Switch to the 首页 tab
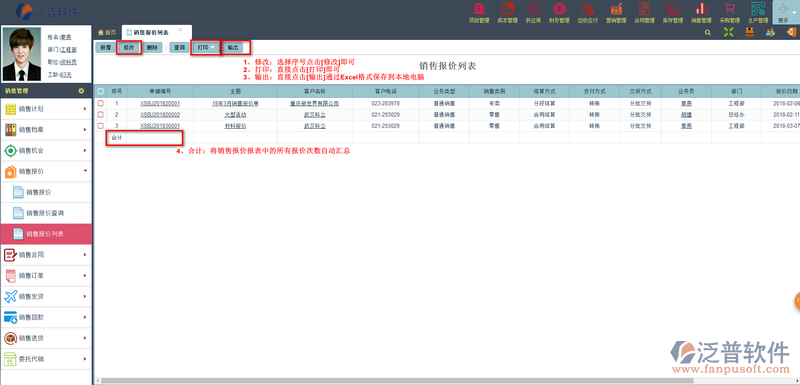Viewport: 800px width, 385px height. tap(107, 32)
